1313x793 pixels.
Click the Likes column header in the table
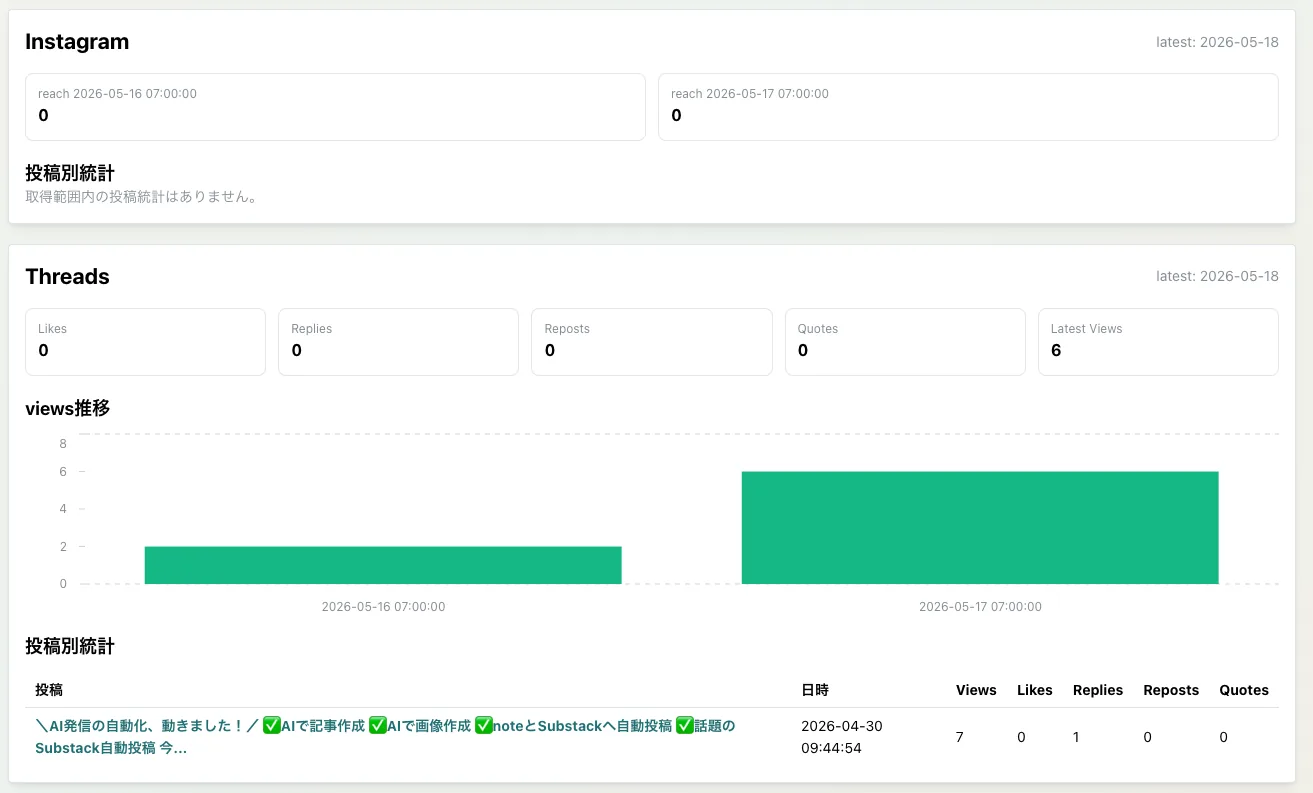(x=1035, y=690)
